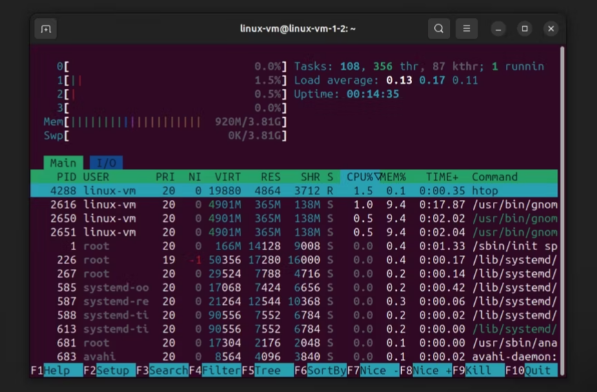Click the F6 SortBy function button
This screenshot has width=597, height=392.
tap(321, 370)
